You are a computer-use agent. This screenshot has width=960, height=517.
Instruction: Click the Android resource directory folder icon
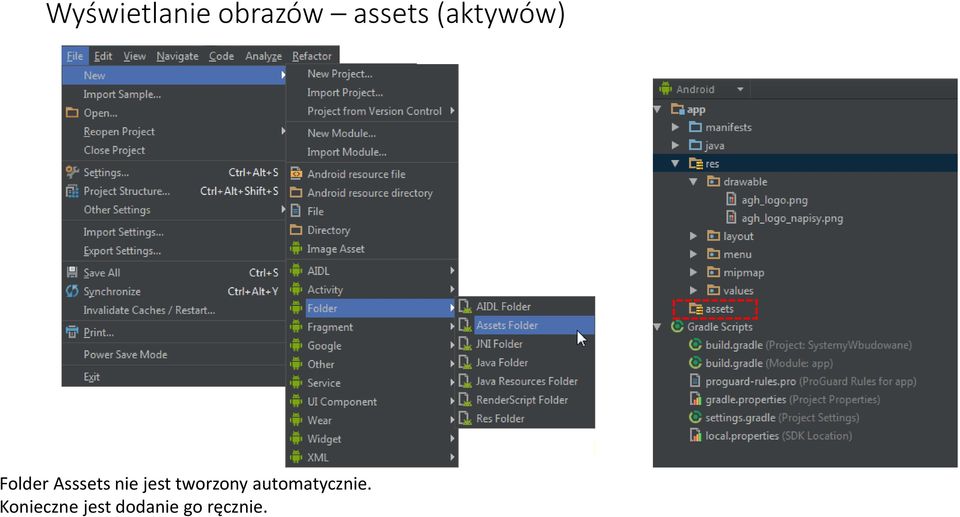(x=296, y=192)
